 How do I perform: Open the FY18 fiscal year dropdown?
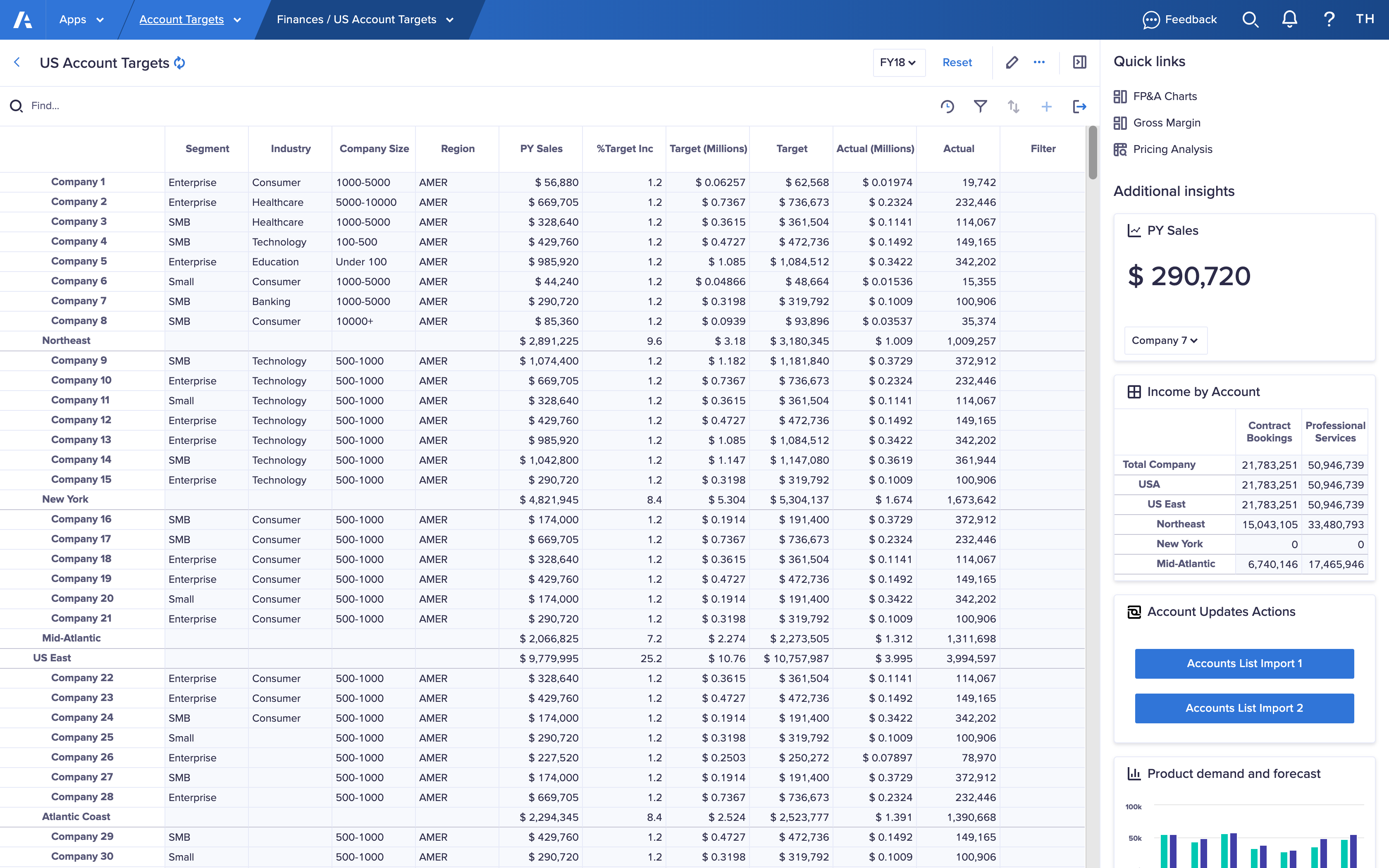pyautogui.click(x=896, y=62)
